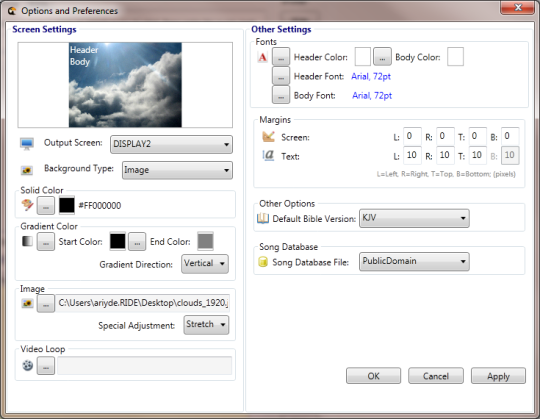The image size is (540, 419).
Task: Click the black Start Color swatch
Action: click(117, 241)
